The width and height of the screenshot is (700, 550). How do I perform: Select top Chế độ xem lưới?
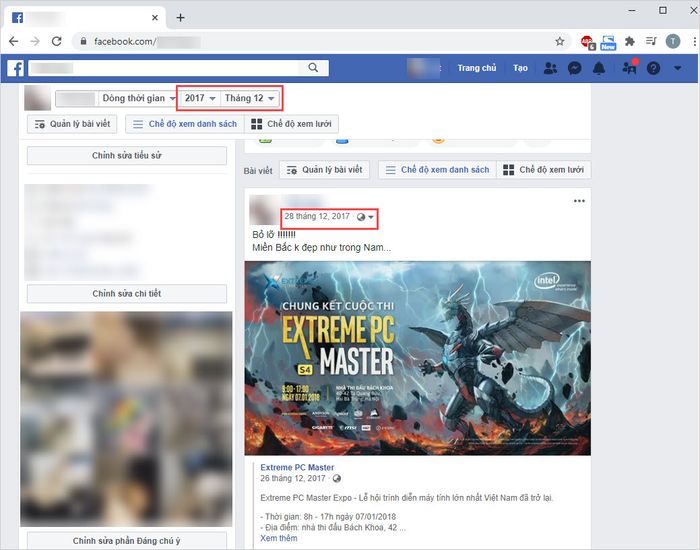tap(292, 124)
